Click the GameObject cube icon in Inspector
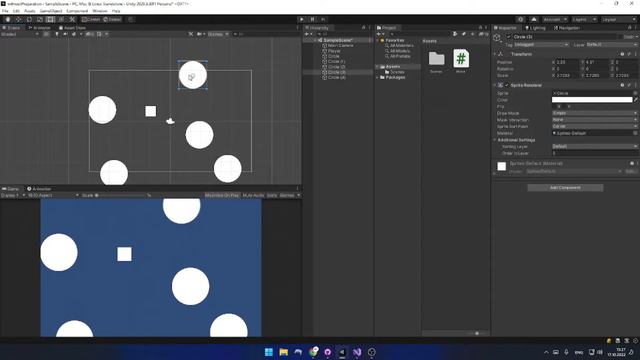 (x=497, y=38)
